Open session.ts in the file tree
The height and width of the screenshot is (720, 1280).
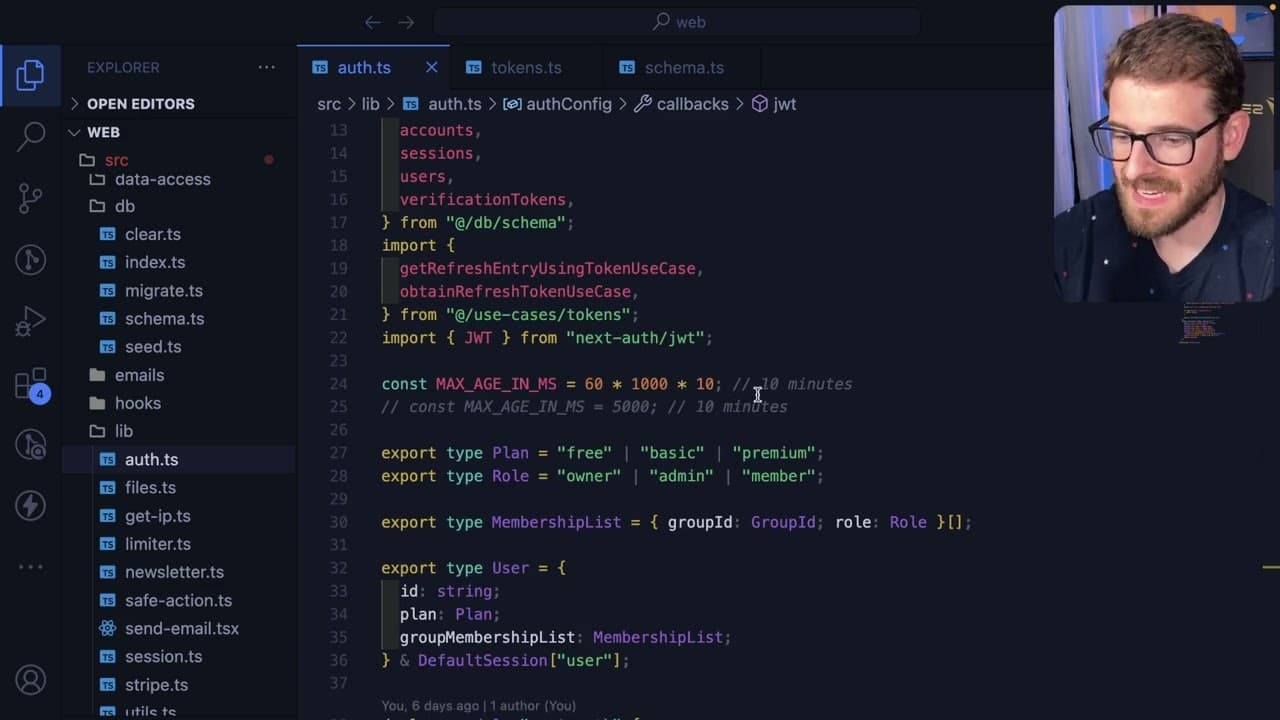[x=163, y=657]
